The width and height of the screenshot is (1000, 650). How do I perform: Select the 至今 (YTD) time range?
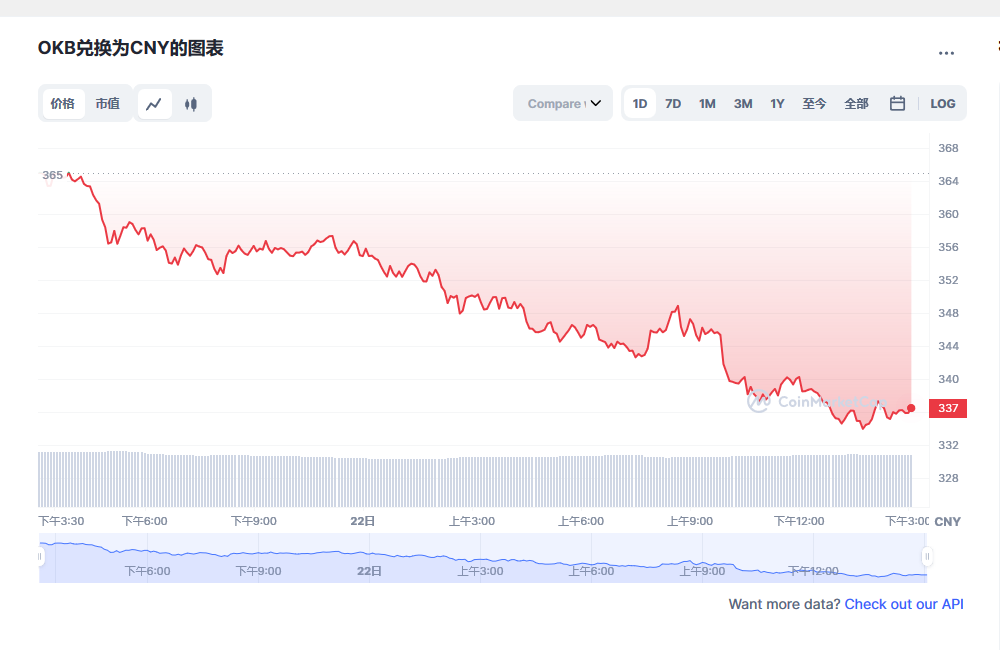(814, 104)
